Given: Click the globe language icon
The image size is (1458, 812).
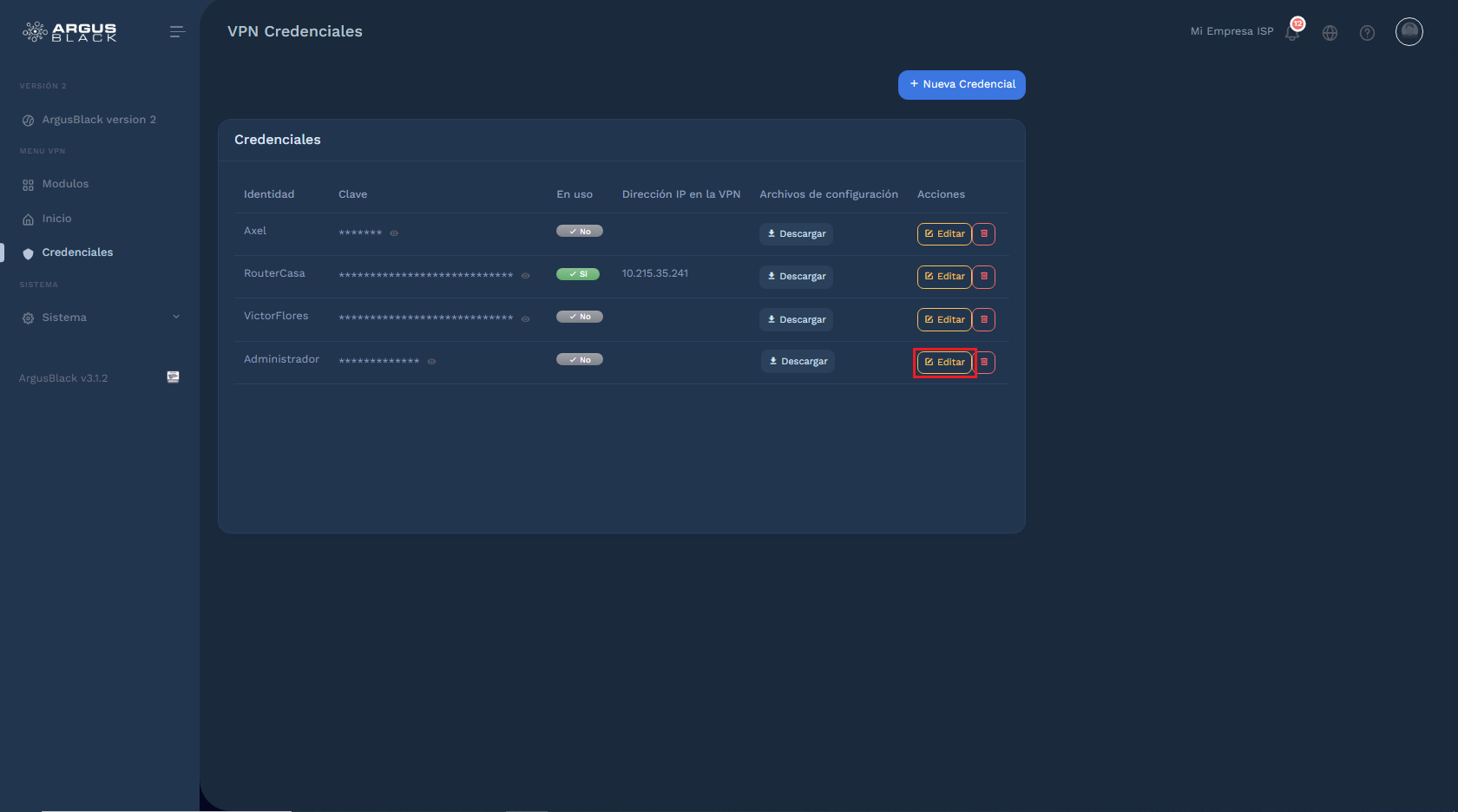Looking at the screenshot, I should click(x=1330, y=32).
